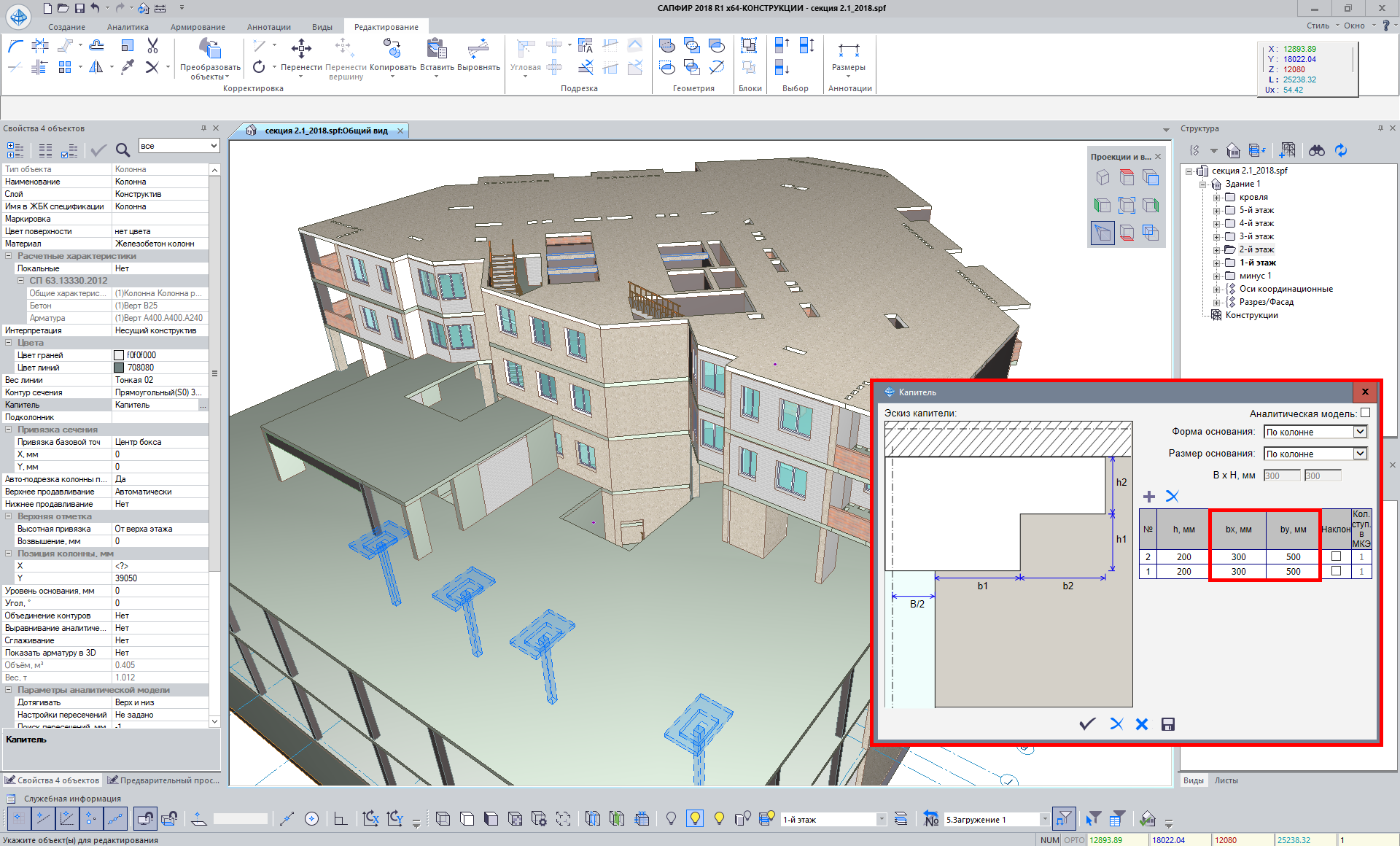
Task: Expand the 3-й этаж tree node
Action: [x=1216, y=237]
